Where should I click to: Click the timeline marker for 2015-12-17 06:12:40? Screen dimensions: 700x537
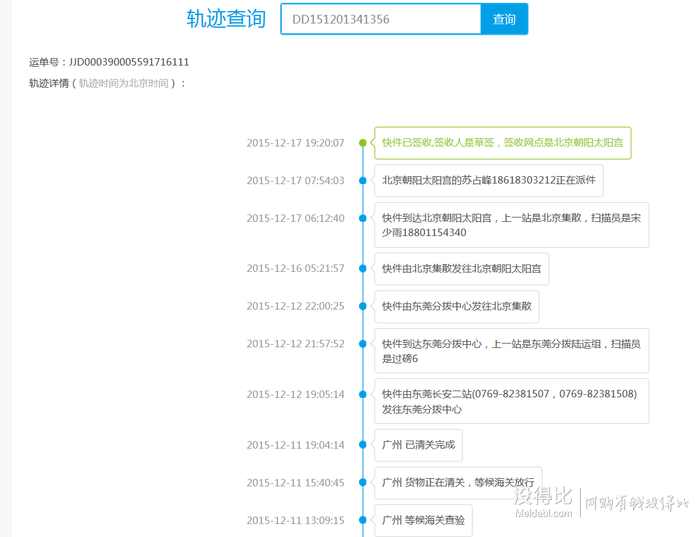click(362, 218)
